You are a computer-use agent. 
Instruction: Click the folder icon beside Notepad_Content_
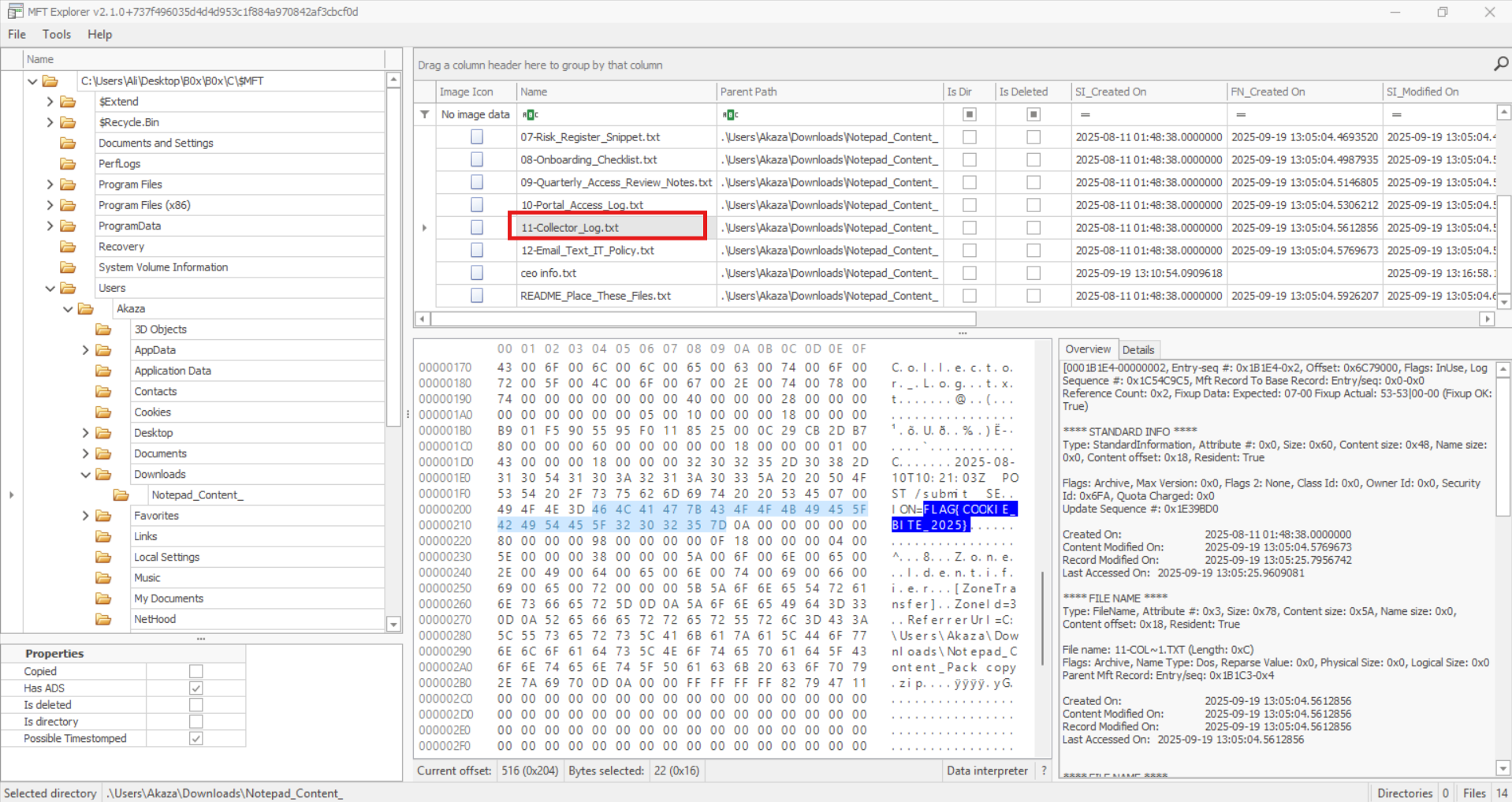tap(121, 495)
